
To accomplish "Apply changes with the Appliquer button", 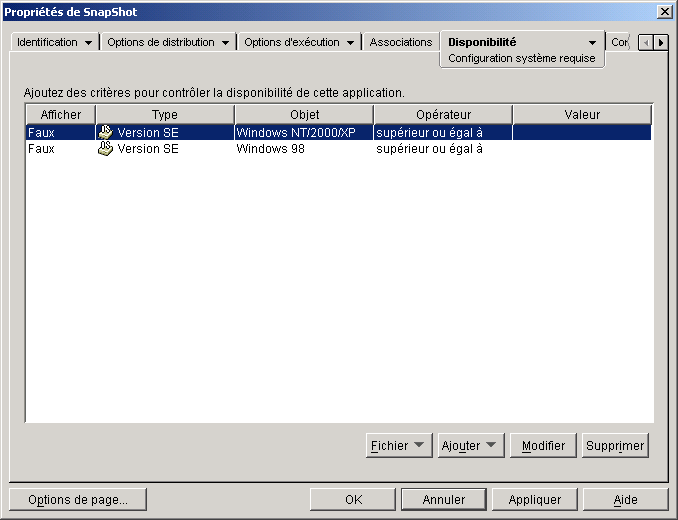I will (x=535, y=500).
